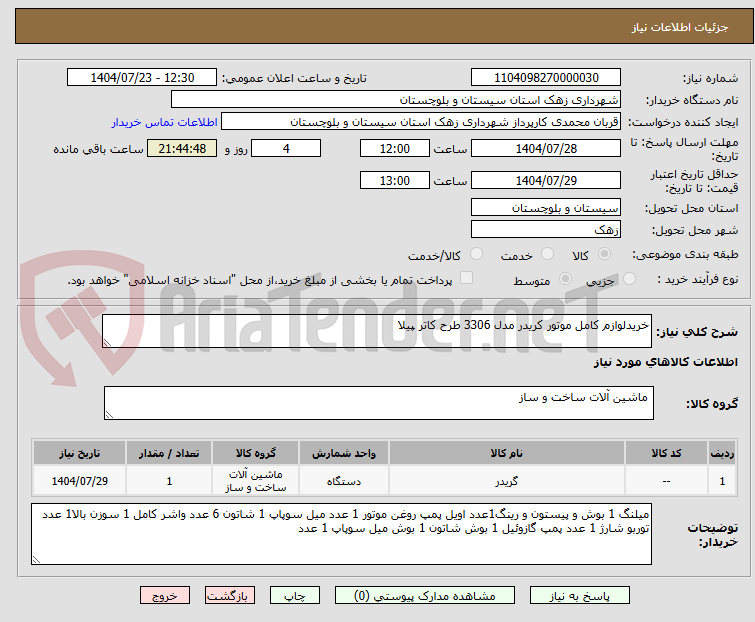Click the table گروه کالا column header
This screenshot has height=622, width=755.
256,453
